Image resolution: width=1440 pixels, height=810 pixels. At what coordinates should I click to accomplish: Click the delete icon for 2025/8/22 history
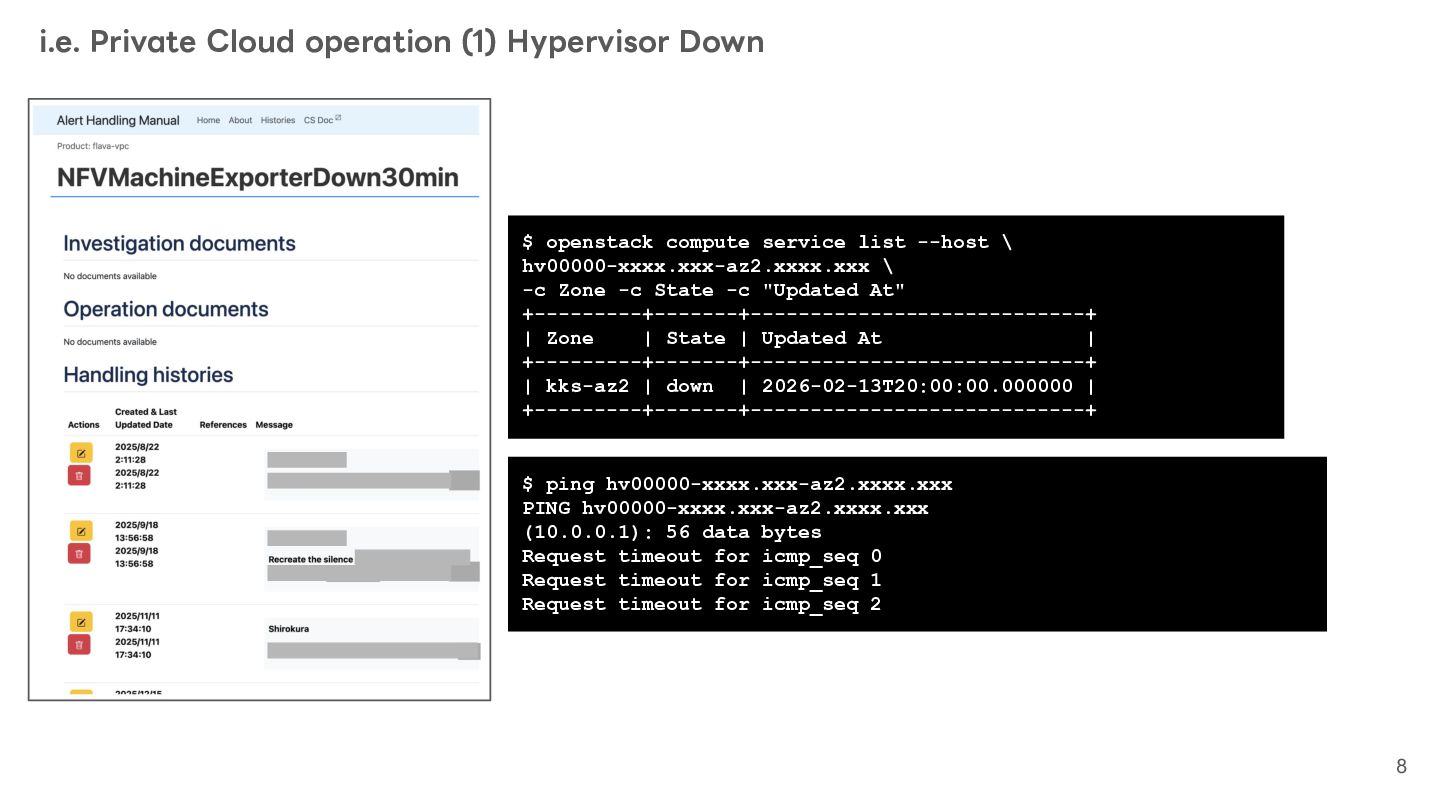80,476
